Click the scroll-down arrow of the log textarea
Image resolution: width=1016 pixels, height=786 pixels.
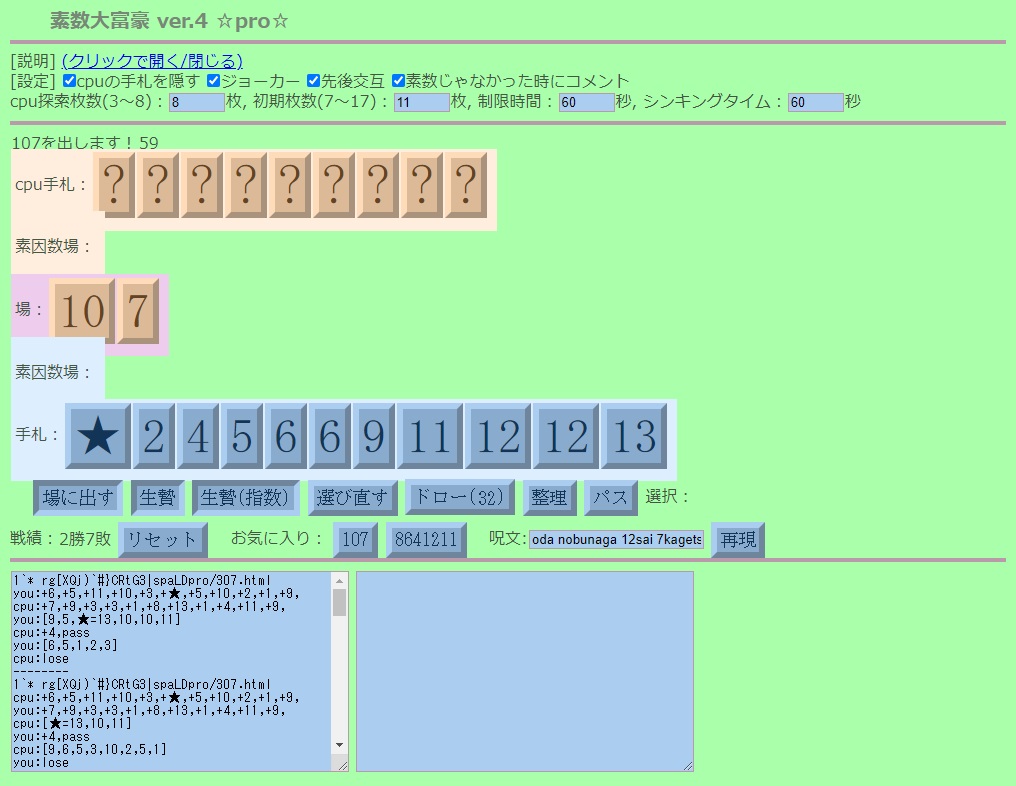[340, 745]
